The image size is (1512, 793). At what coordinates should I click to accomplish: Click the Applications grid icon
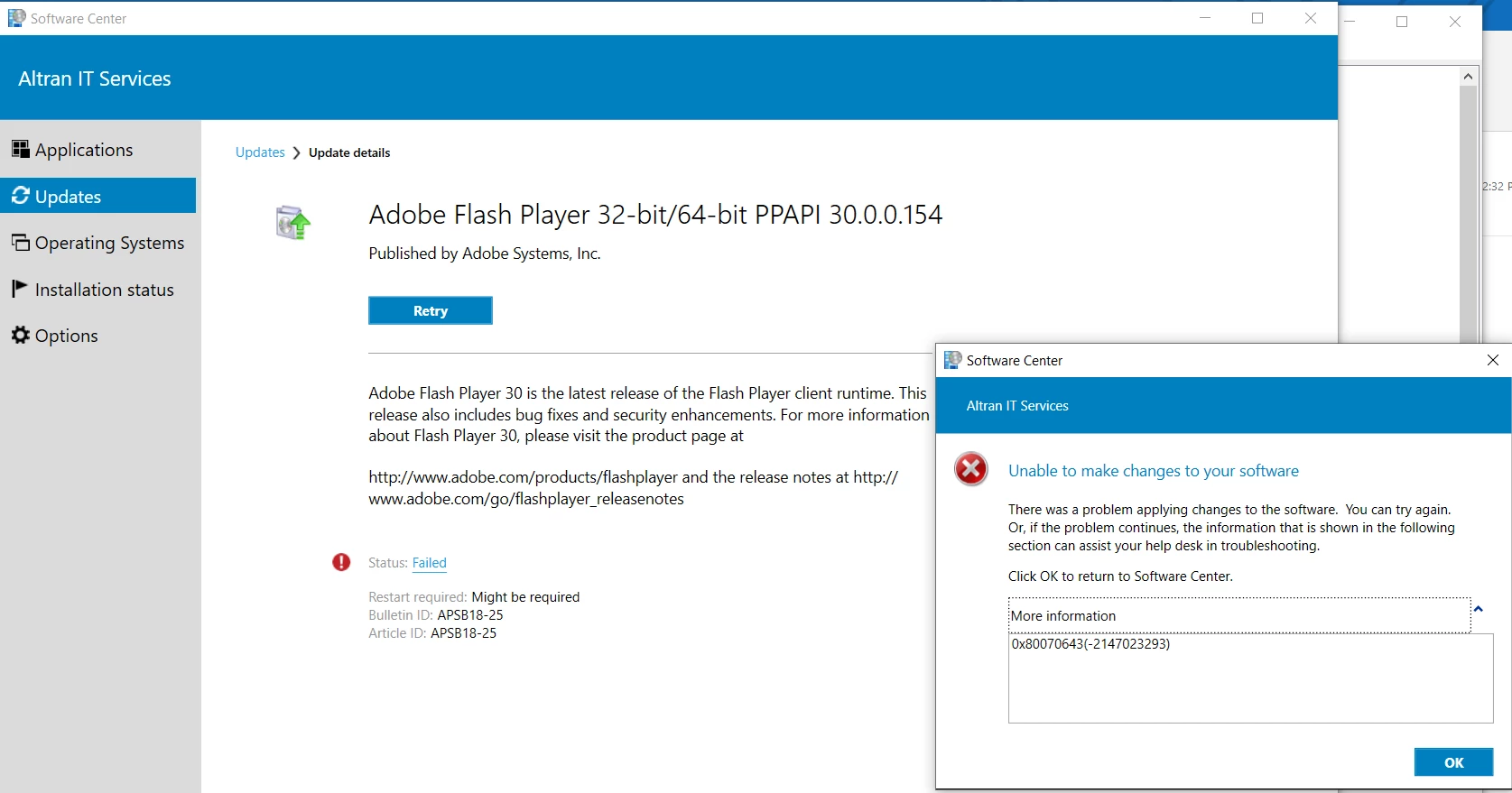point(20,149)
